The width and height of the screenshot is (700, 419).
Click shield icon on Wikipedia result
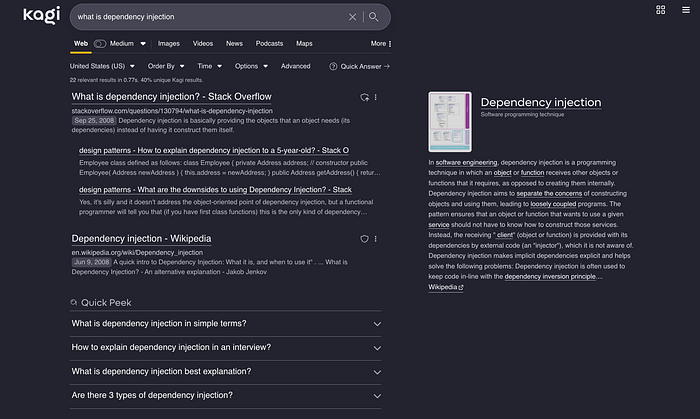click(x=364, y=239)
